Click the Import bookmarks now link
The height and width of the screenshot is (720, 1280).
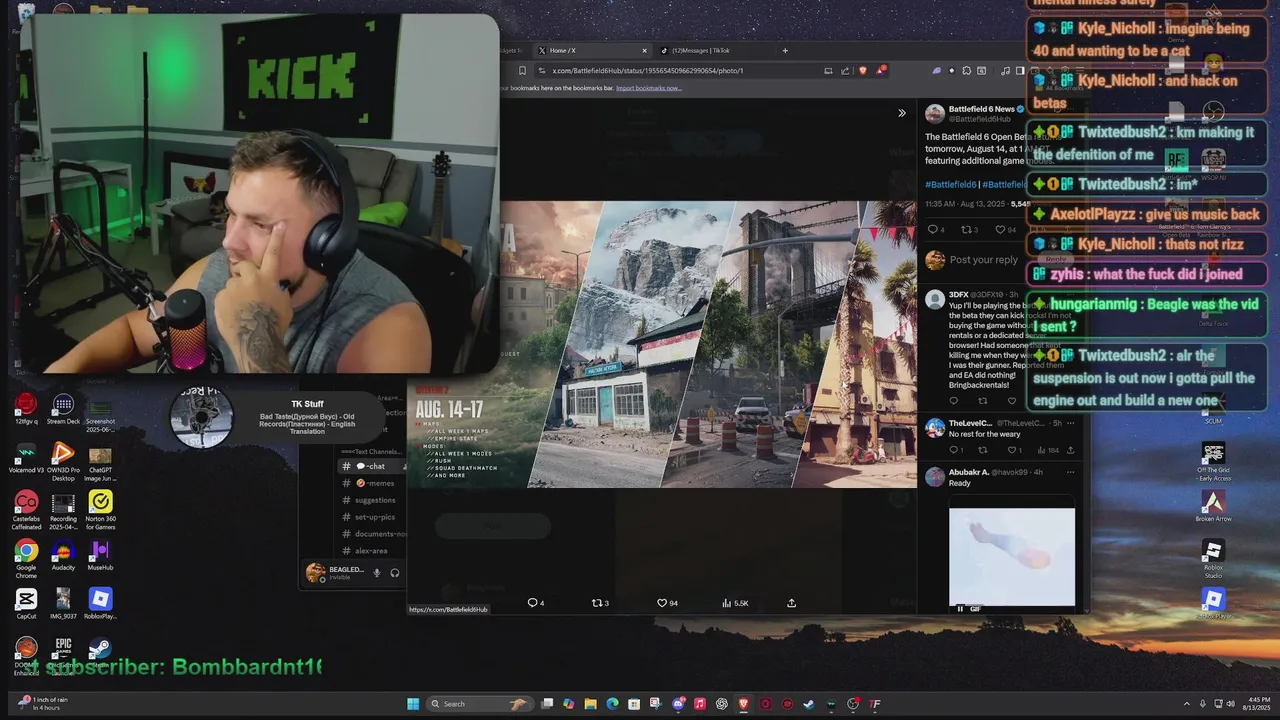pyautogui.click(x=648, y=88)
